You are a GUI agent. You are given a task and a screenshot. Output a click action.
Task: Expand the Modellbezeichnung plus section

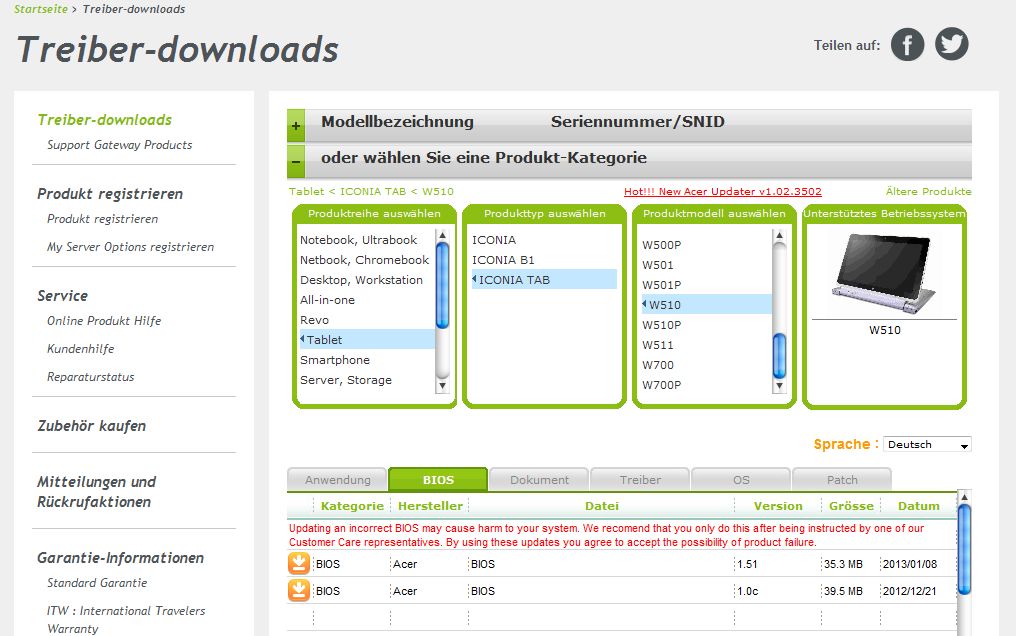[x=295, y=126]
